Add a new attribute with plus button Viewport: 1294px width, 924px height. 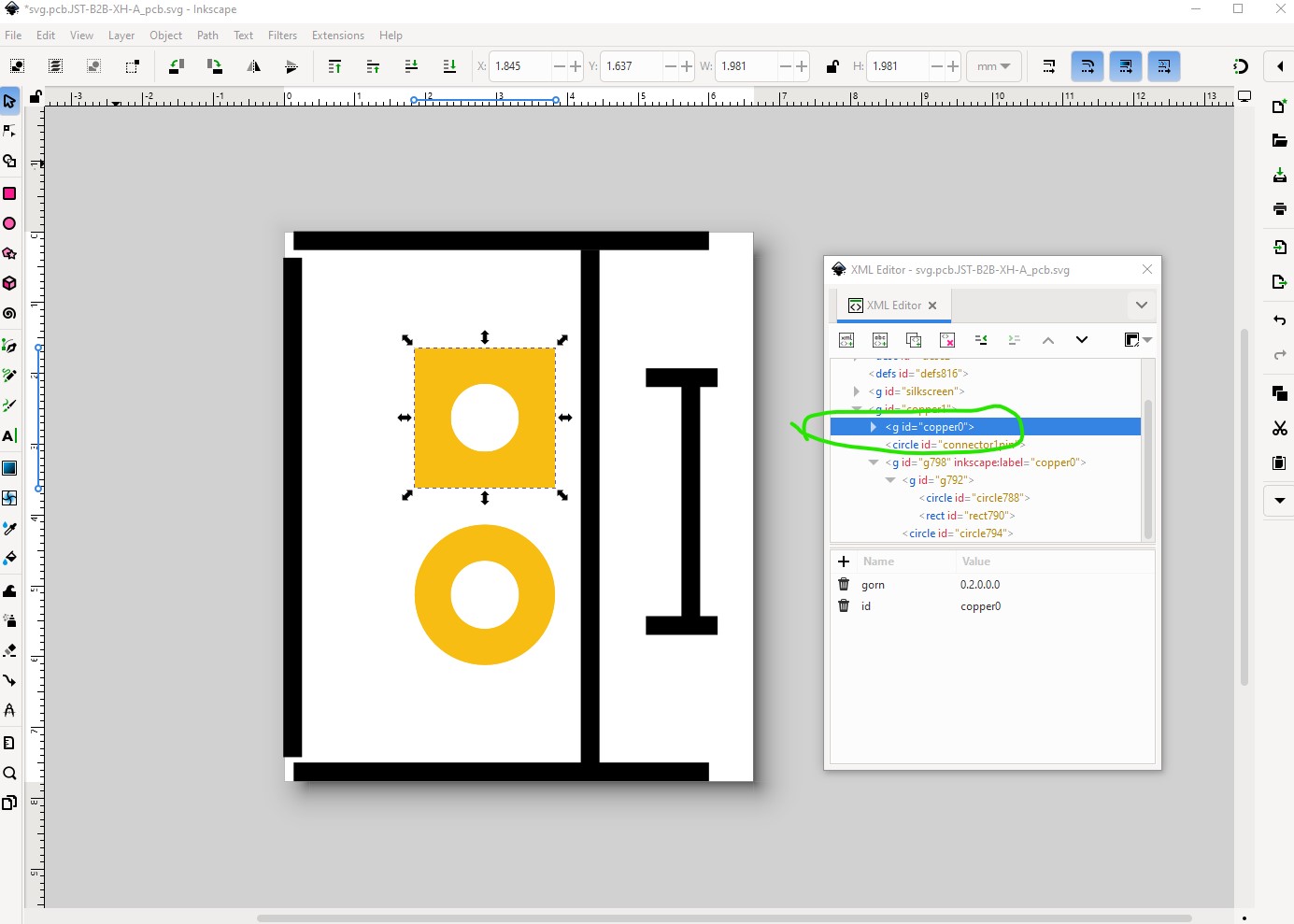click(x=844, y=562)
